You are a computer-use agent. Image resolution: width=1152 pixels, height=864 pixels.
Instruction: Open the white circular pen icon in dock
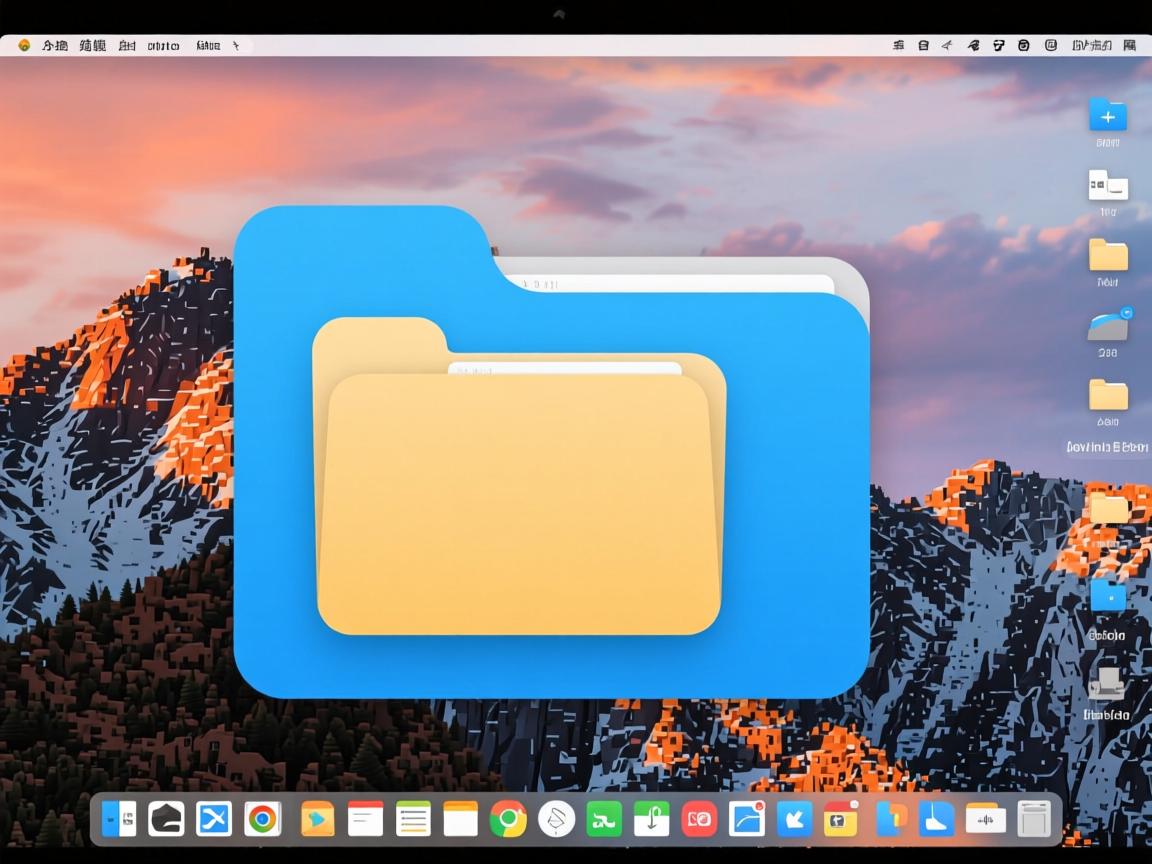557,820
